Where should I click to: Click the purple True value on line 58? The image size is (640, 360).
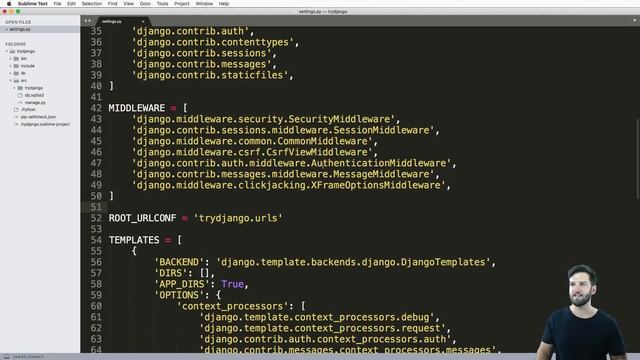[233, 284]
